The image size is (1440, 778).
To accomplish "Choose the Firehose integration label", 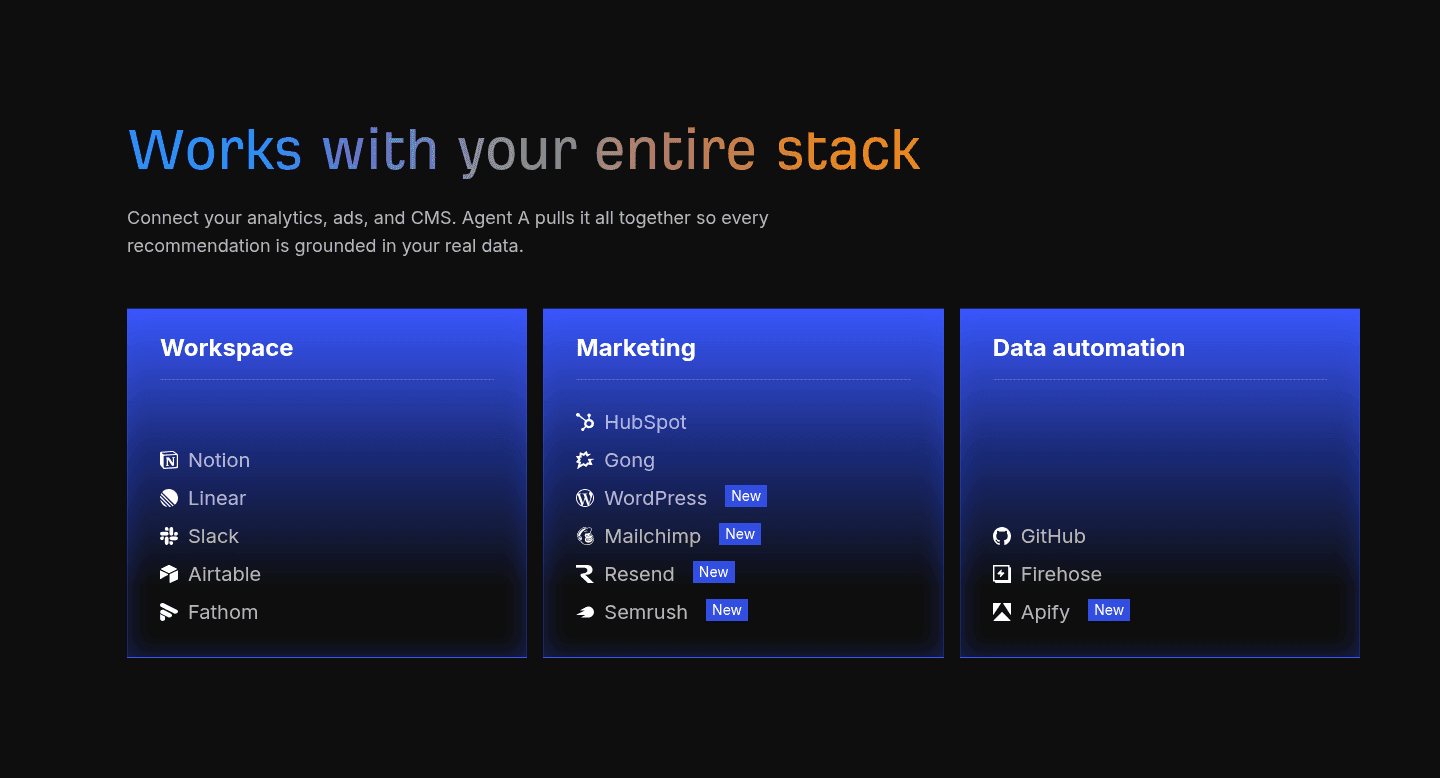I will click(x=1061, y=574).
